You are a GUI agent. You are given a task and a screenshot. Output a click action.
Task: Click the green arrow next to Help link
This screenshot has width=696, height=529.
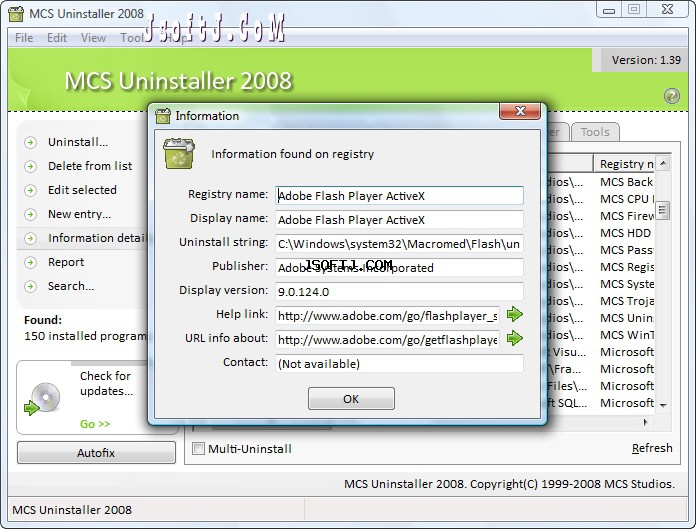click(514, 314)
